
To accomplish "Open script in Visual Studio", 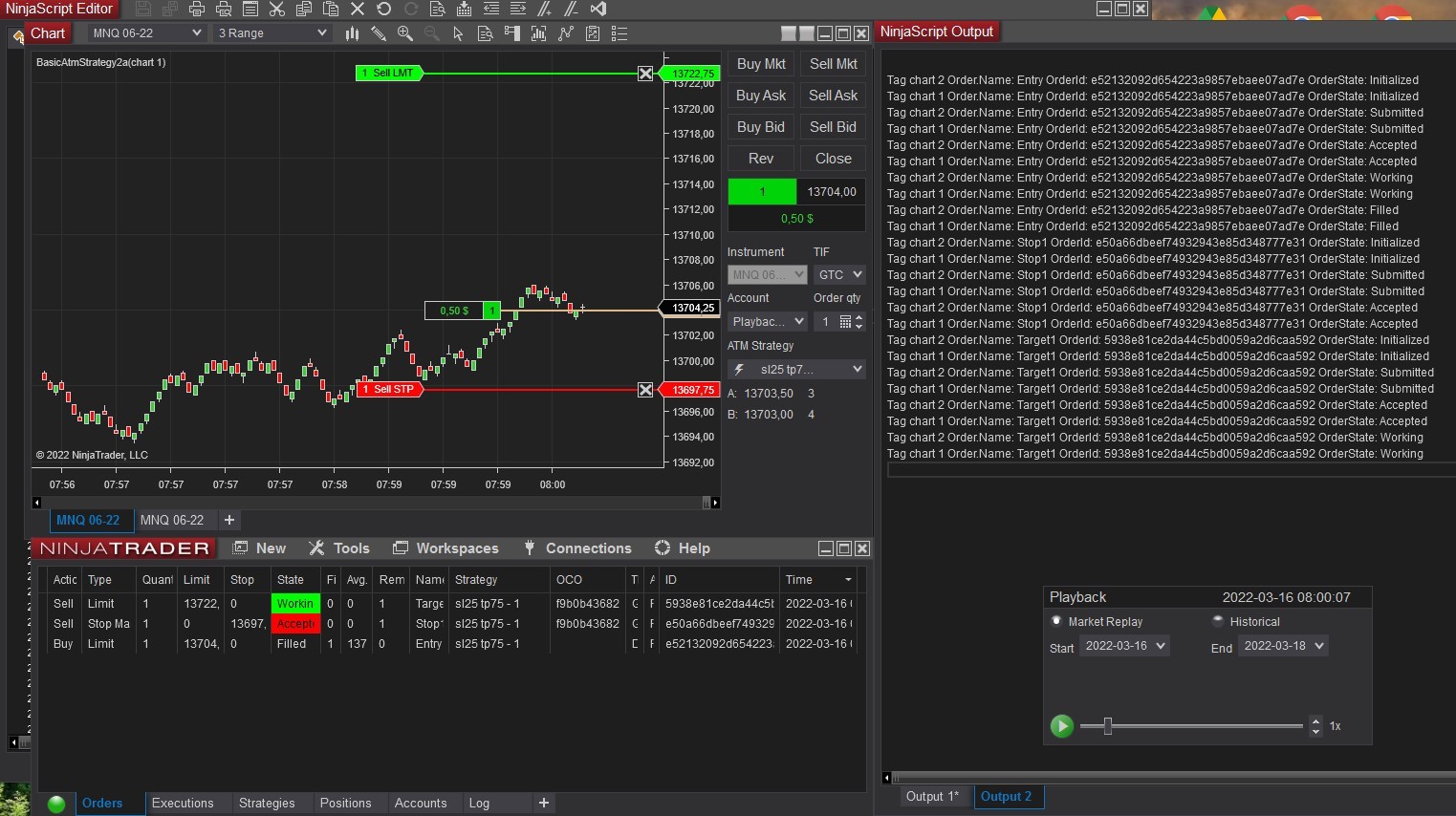I will click(598, 9).
